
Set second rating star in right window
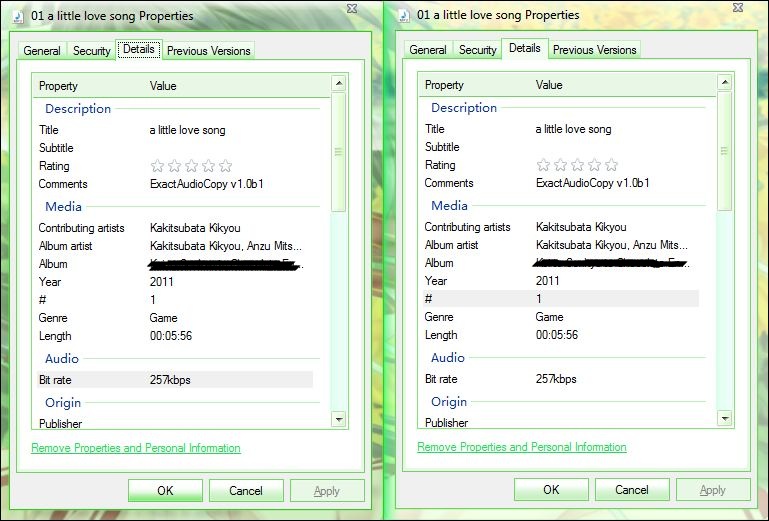click(560, 165)
